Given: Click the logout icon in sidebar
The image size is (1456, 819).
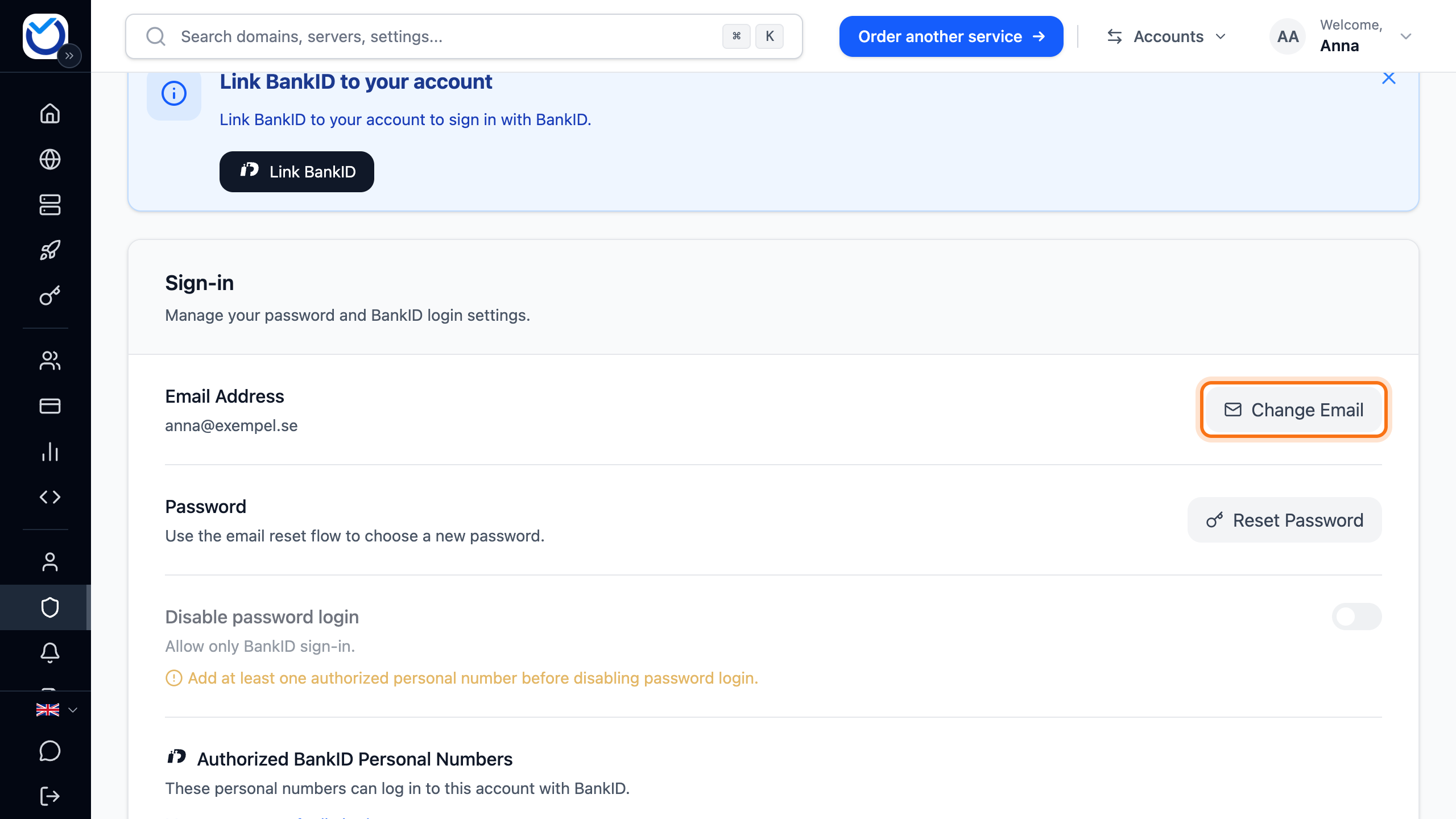Looking at the screenshot, I should click(x=50, y=796).
